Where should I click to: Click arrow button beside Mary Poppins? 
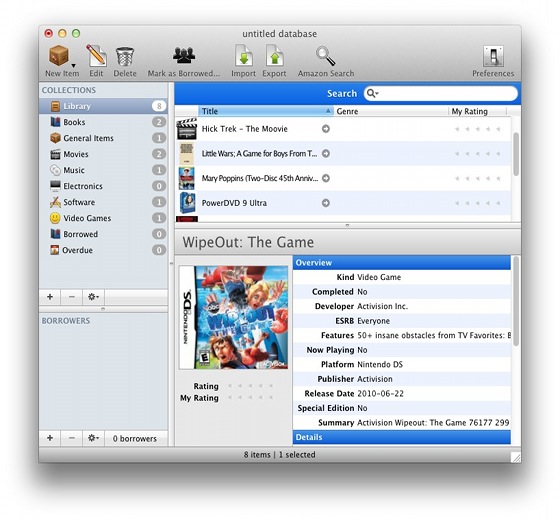coord(326,178)
